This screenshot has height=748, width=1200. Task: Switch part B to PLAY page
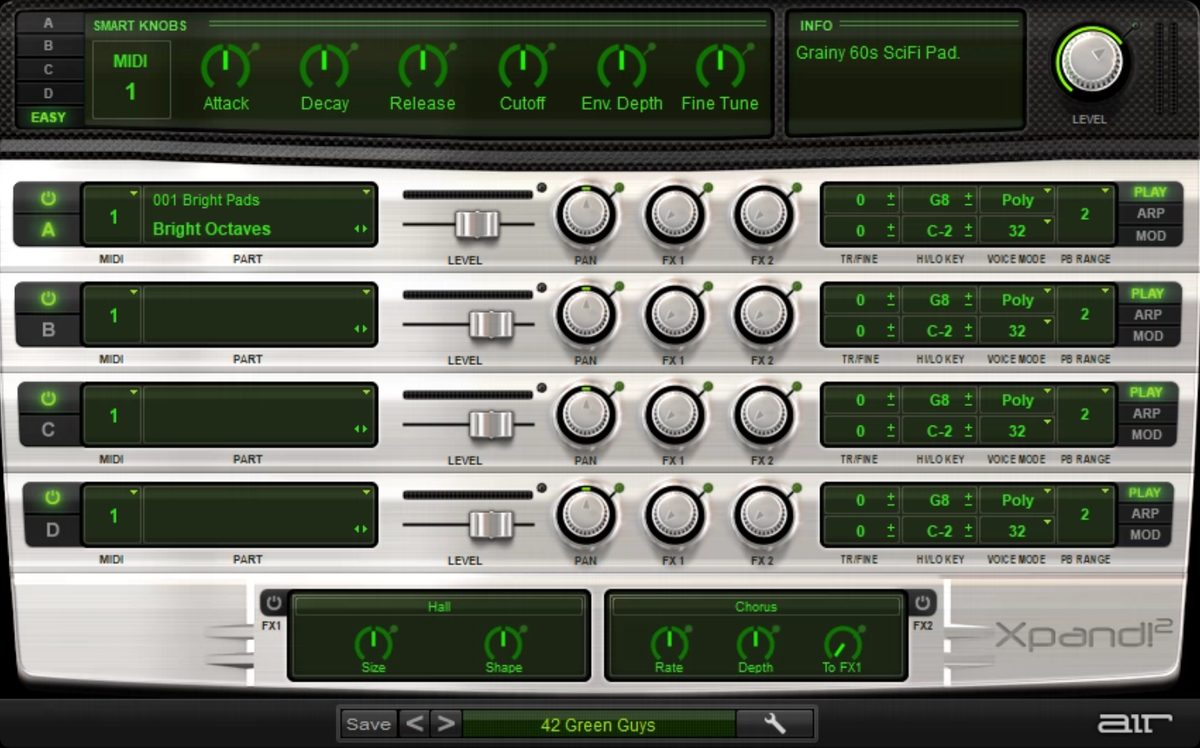click(x=1149, y=293)
